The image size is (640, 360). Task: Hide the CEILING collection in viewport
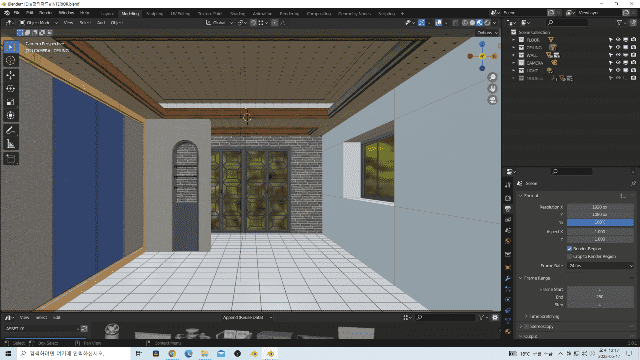[x=618, y=47]
